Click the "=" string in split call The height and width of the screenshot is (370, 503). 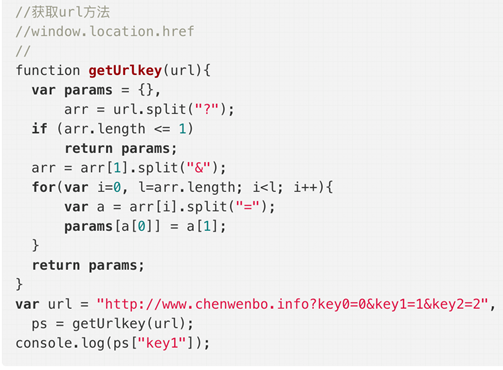click(248, 207)
